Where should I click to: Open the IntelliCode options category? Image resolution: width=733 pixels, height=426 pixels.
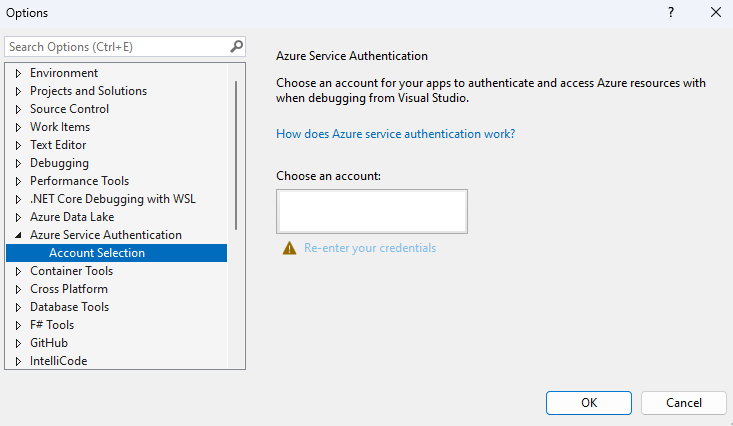click(x=58, y=361)
